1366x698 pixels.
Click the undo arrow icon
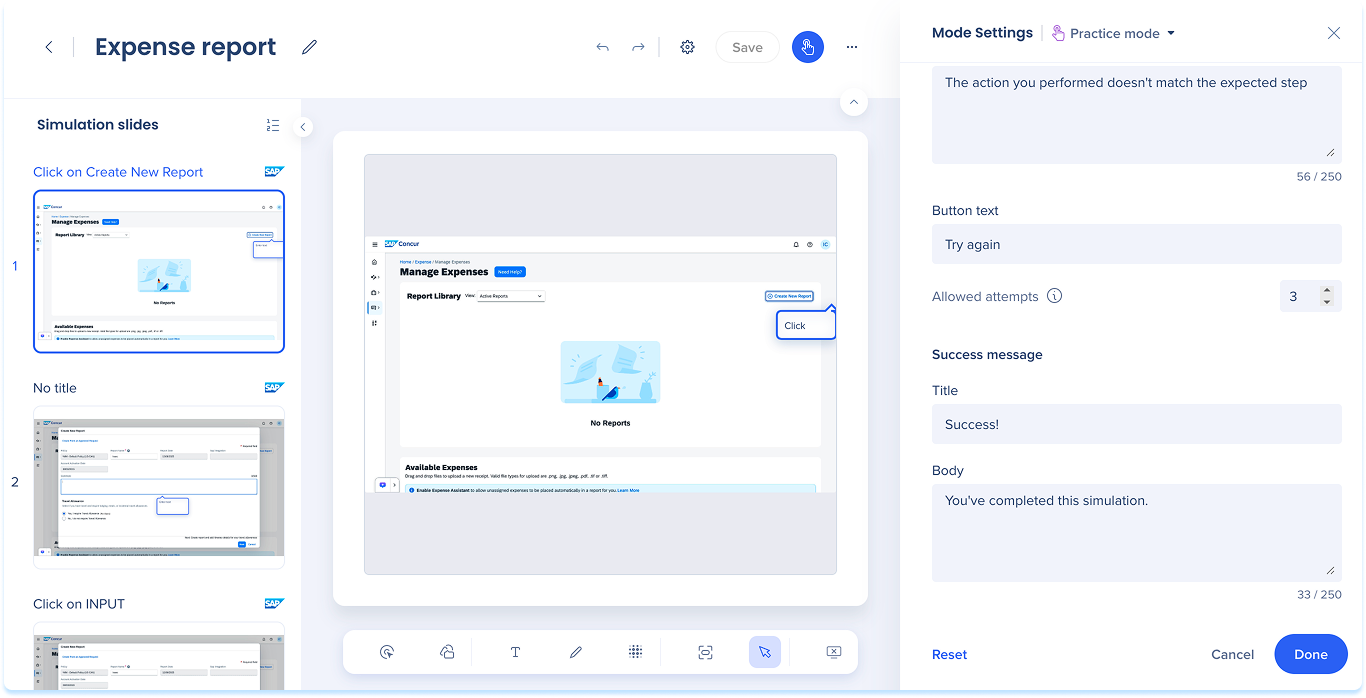602,47
